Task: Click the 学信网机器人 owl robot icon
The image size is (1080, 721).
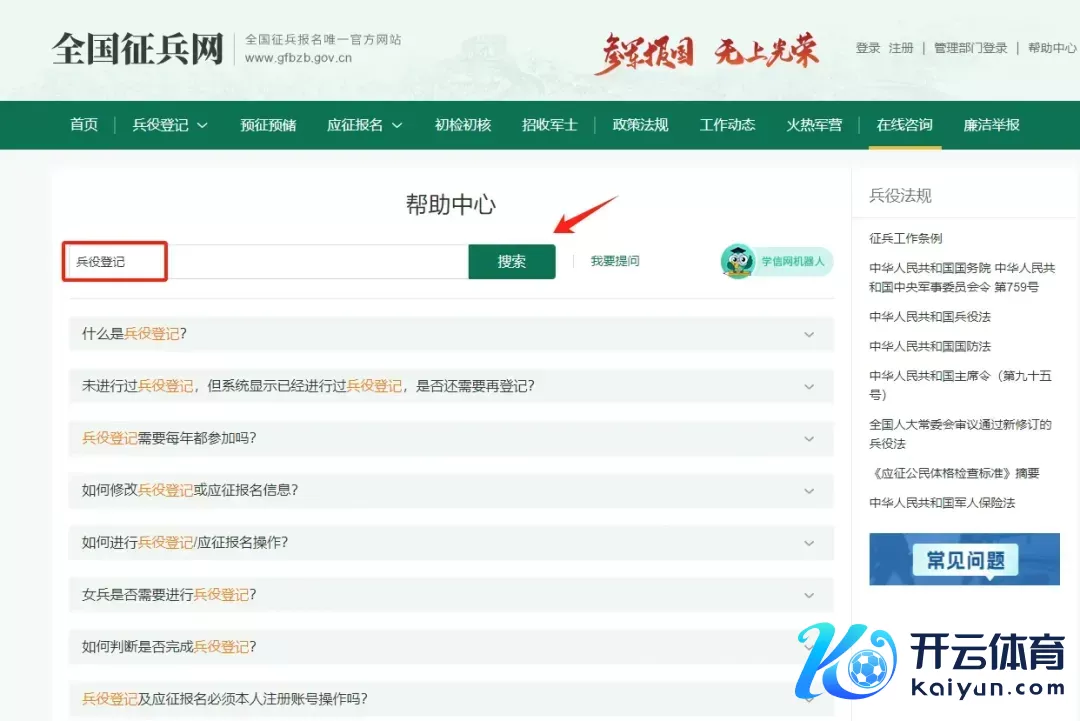Action: [x=738, y=261]
